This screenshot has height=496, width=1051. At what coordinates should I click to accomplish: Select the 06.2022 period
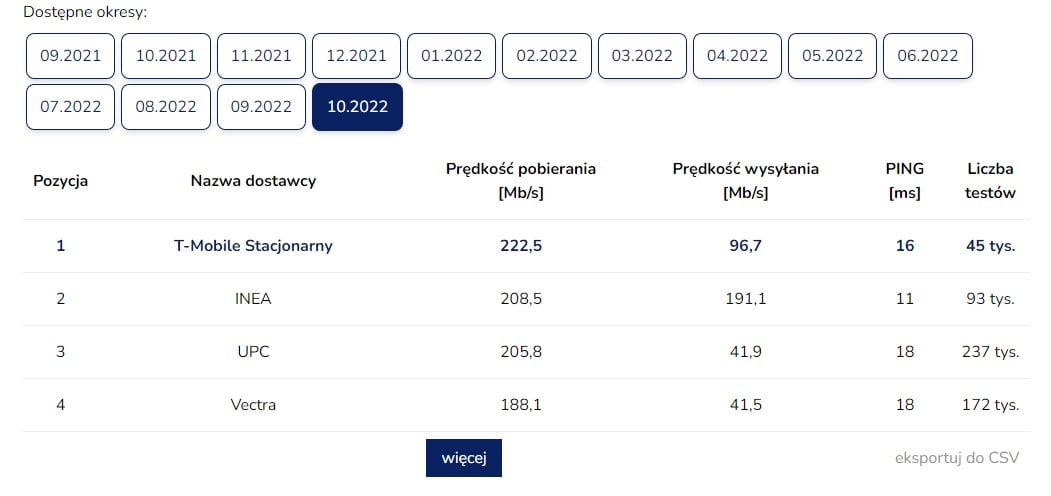(x=928, y=56)
